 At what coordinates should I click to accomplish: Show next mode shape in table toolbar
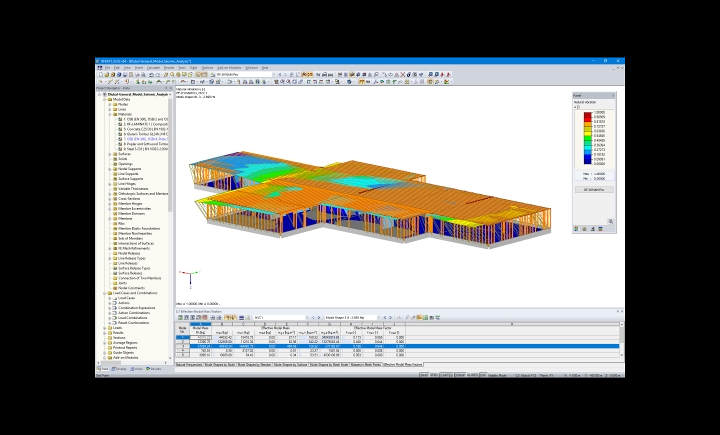pyautogui.click(x=390, y=317)
